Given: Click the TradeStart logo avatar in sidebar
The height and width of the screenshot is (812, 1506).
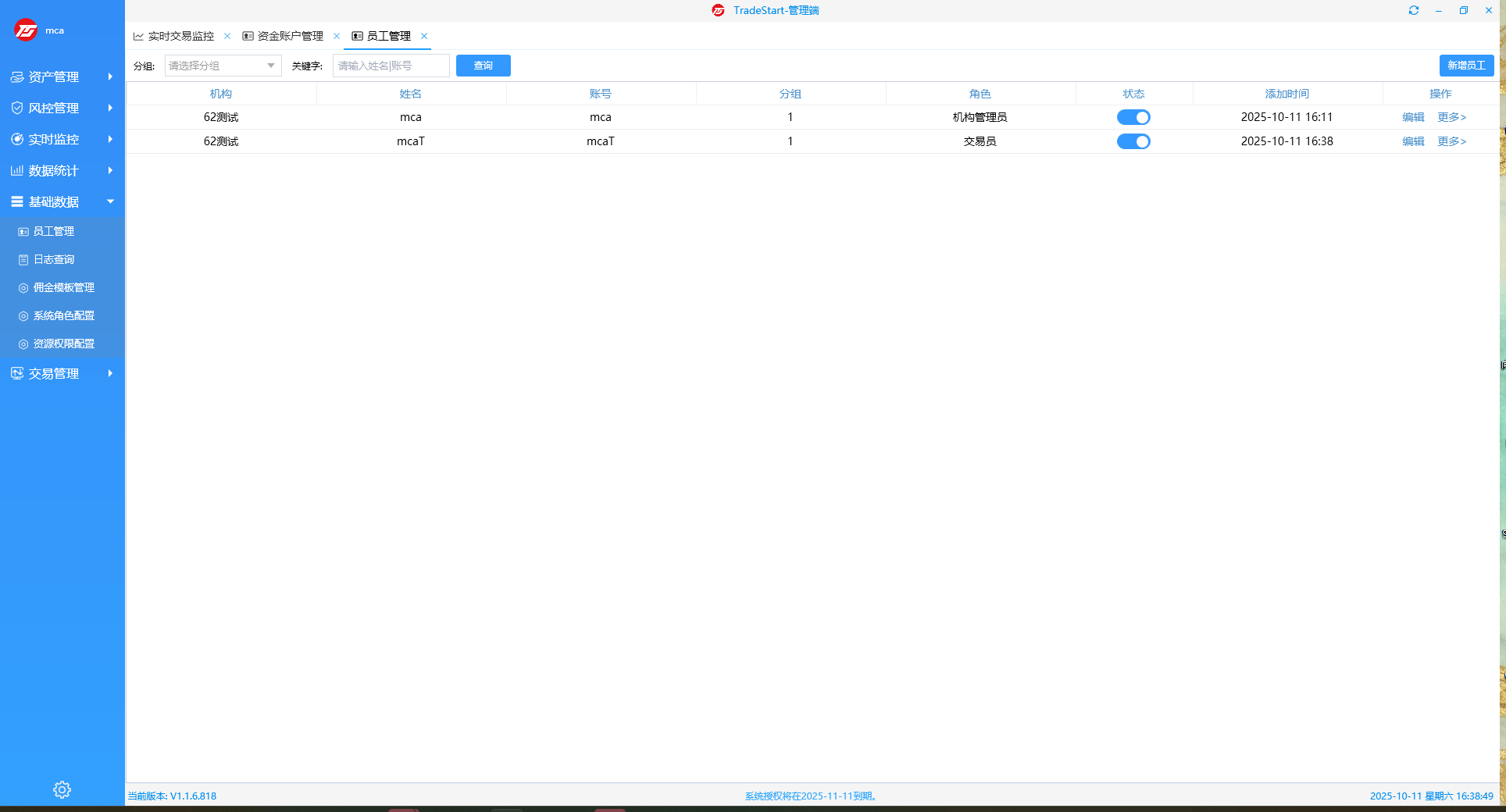Looking at the screenshot, I should click(x=26, y=30).
